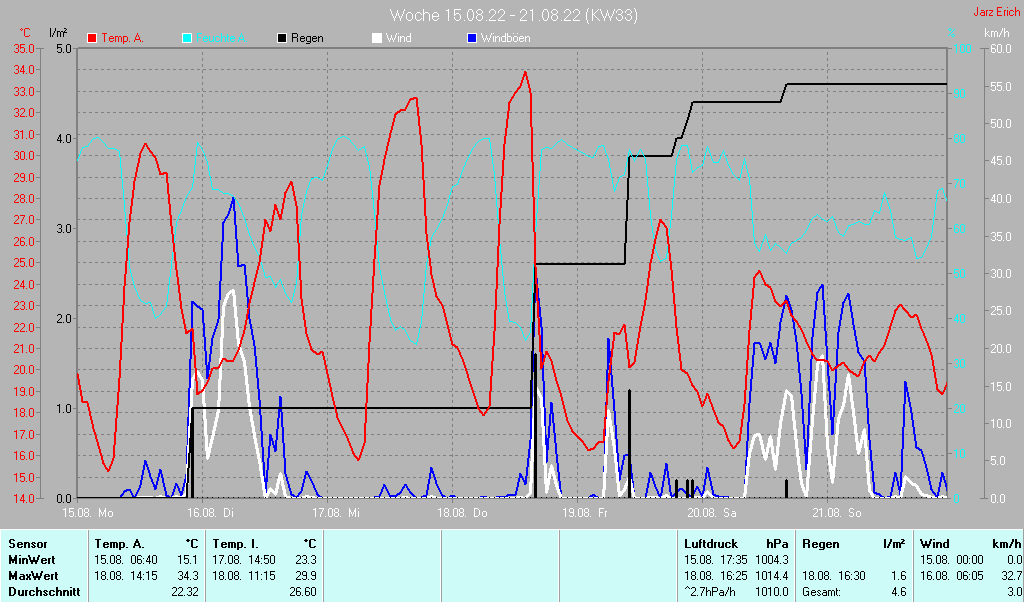Click the Temp. I. timestamp '17.08. 14:50'
Viewport: 1024px width, 602px height.
point(244,560)
